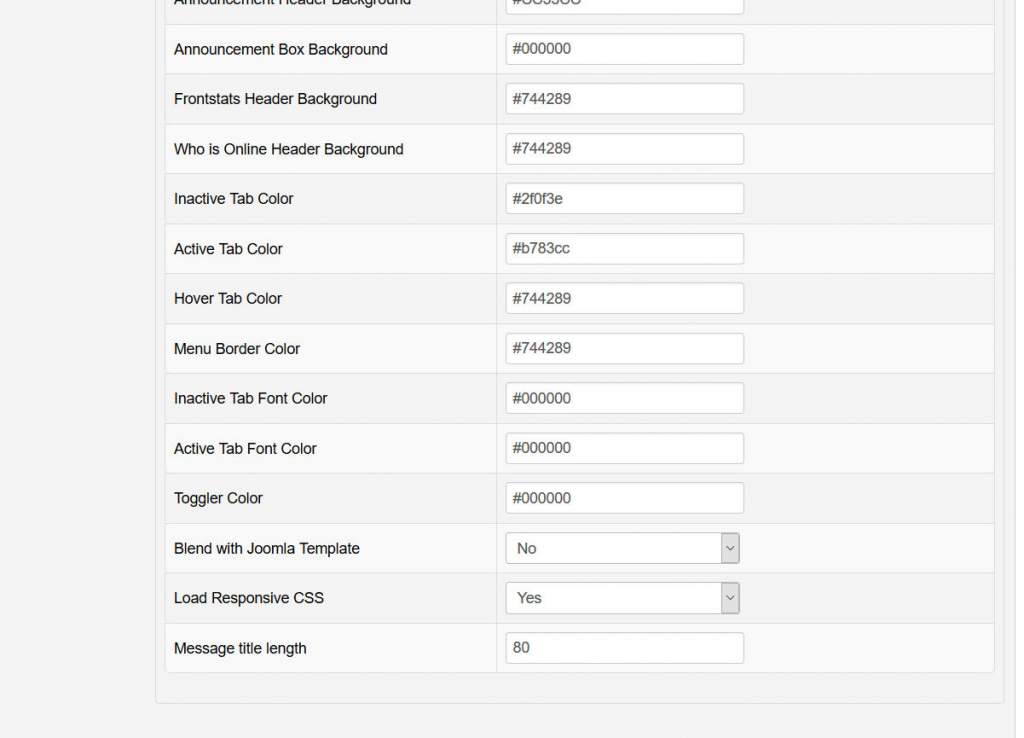Click the Who is Online Header Background field
Screen dimensions: 1024x738
[x=624, y=149]
